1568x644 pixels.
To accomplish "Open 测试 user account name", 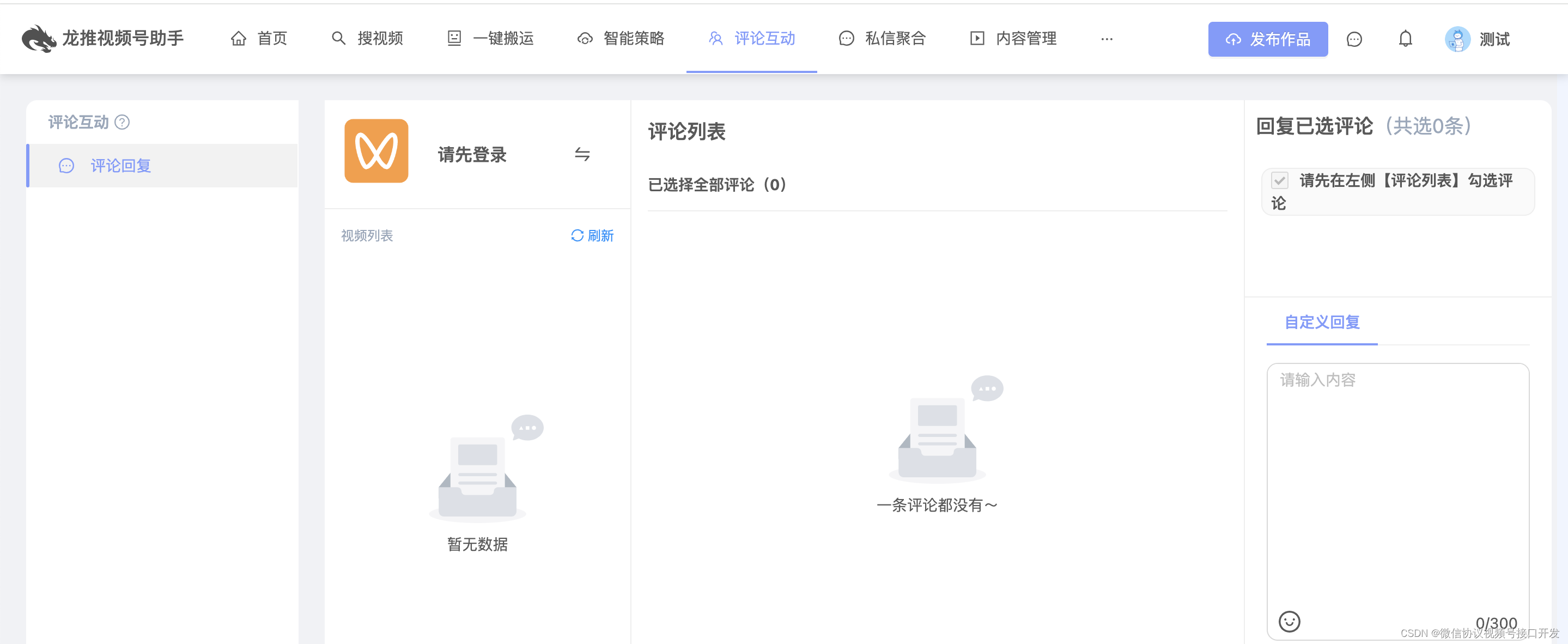I will (1494, 39).
